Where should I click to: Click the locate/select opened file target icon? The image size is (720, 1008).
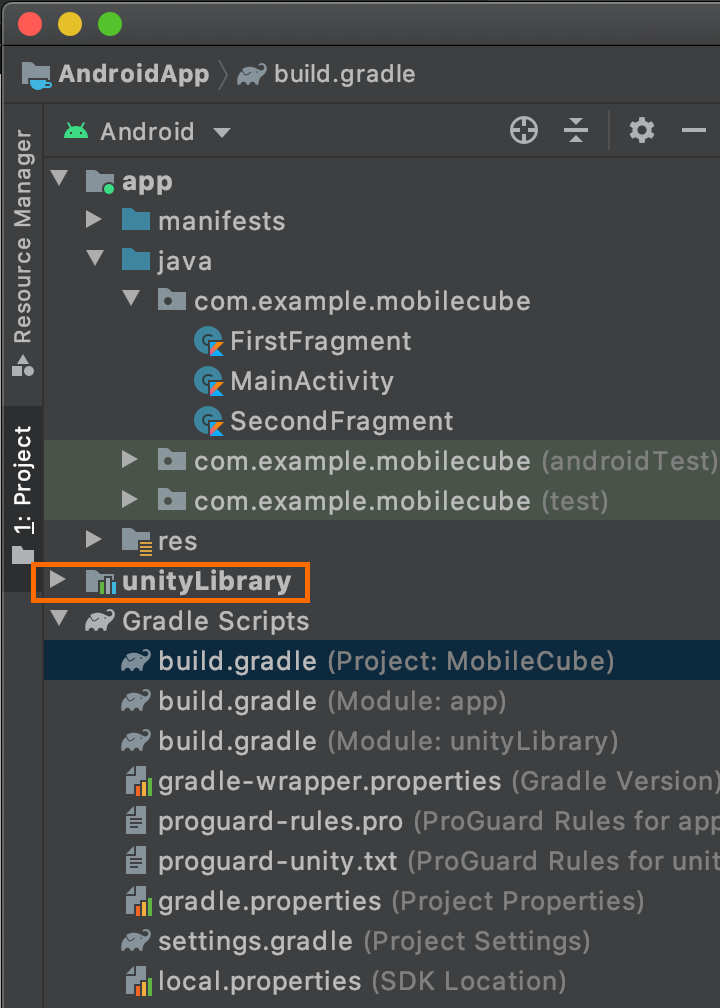(x=524, y=130)
